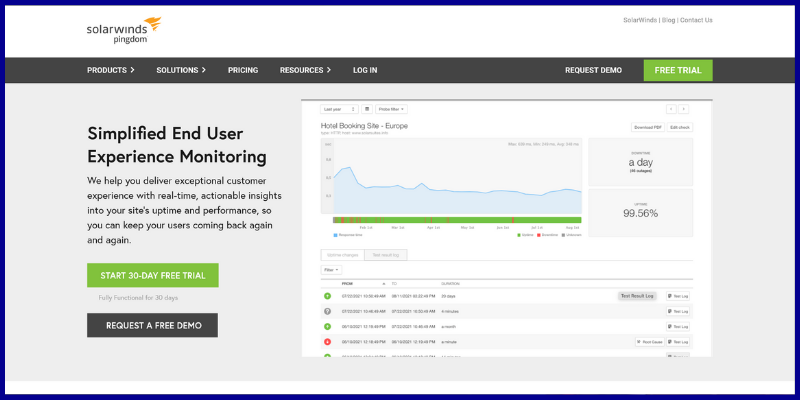Screen dimensions: 800x400
Task: Open the Log In page
Action: tap(365, 70)
